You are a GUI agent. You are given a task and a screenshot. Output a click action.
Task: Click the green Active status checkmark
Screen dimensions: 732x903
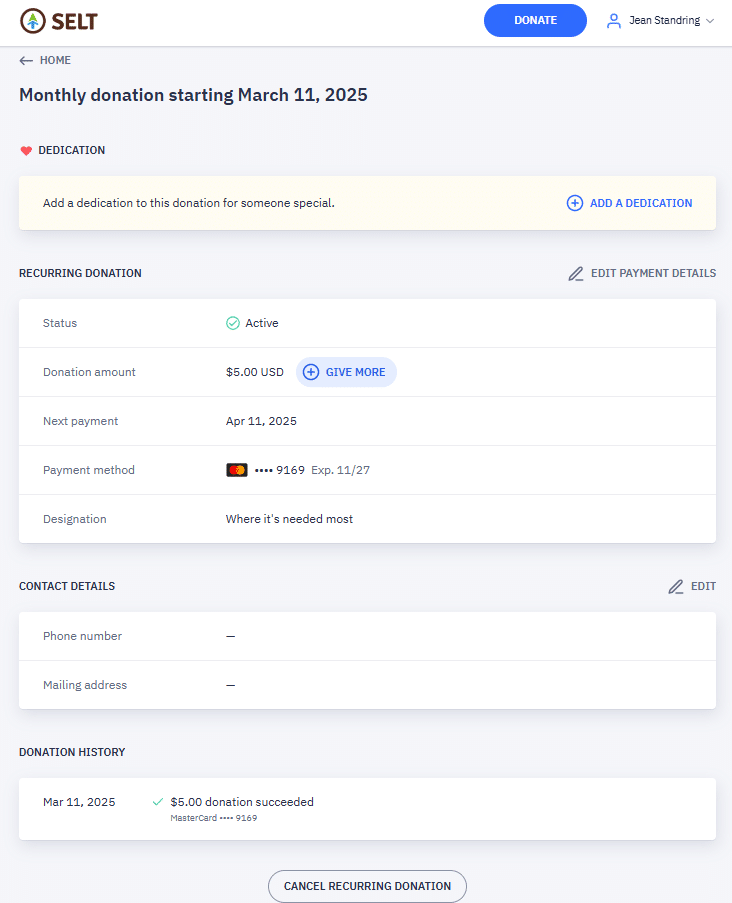tap(233, 323)
